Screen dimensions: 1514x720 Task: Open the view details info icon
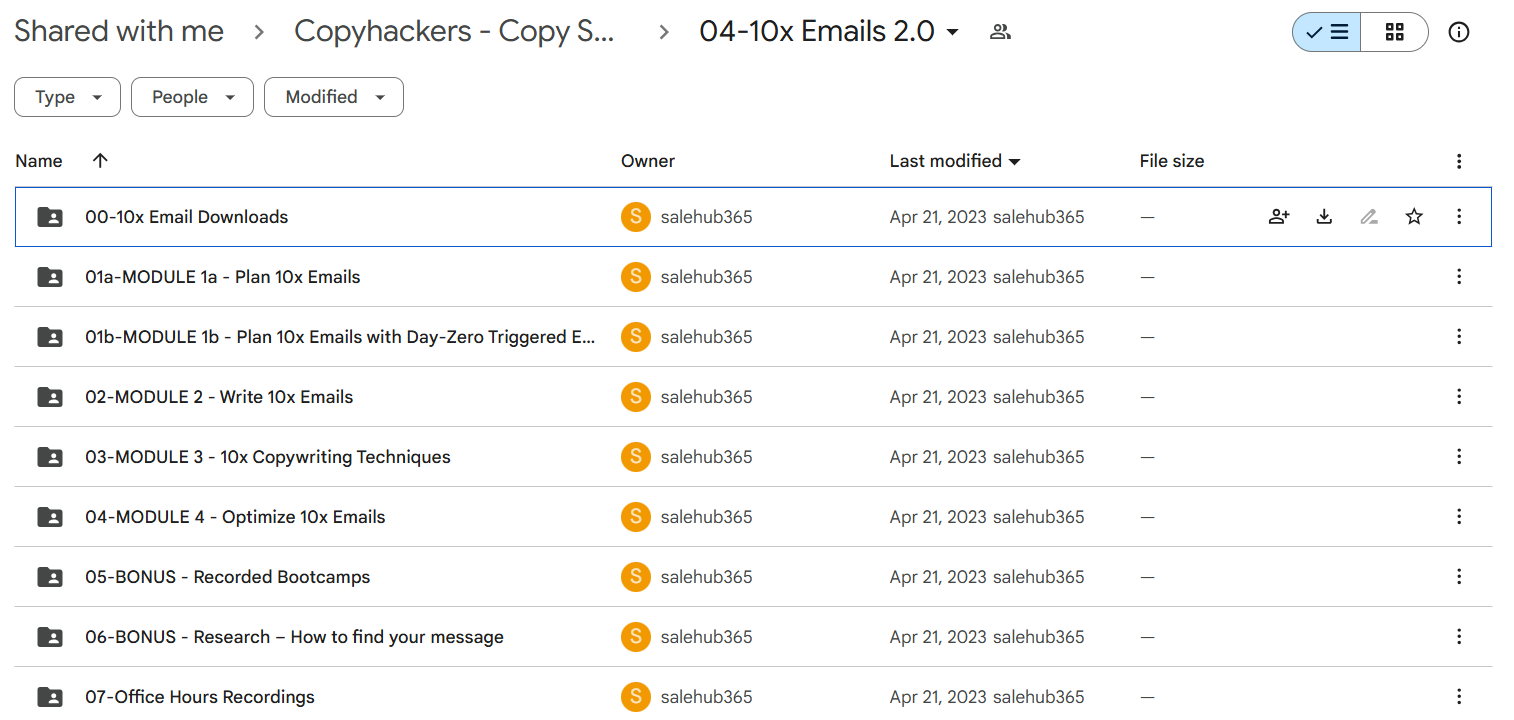tap(1459, 32)
